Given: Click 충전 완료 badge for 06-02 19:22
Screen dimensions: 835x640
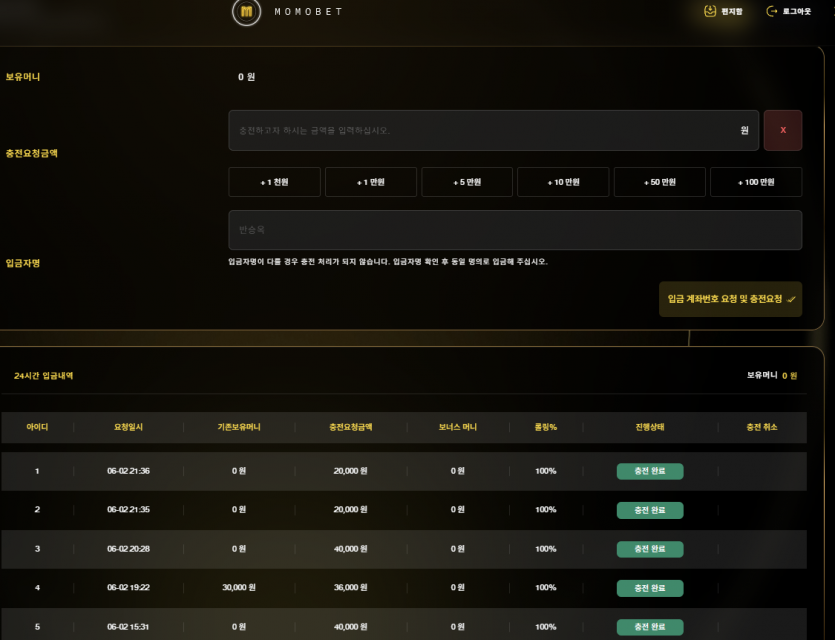Looking at the screenshot, I should [x=650, y=588].
